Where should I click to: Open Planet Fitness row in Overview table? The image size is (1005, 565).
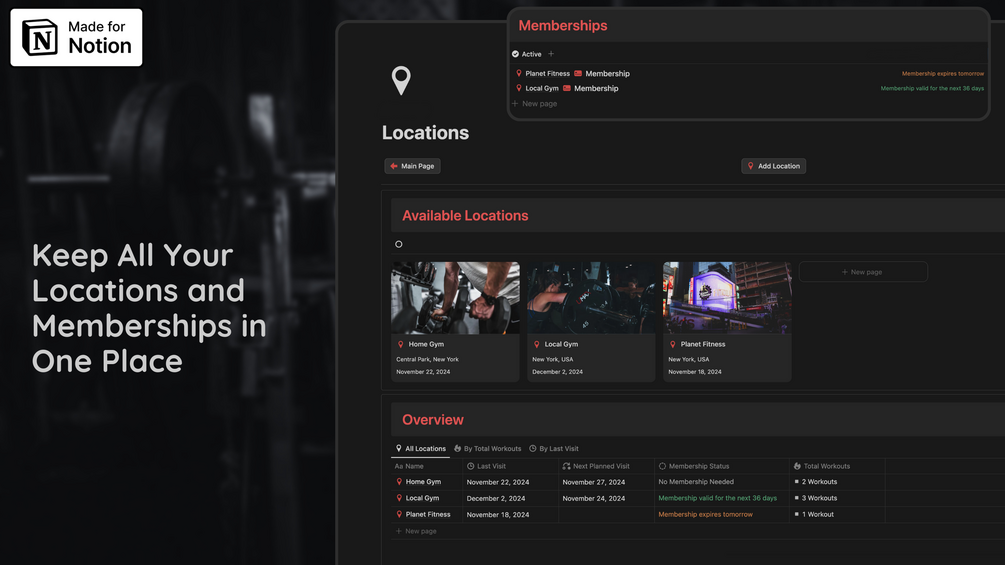(428, 514)
